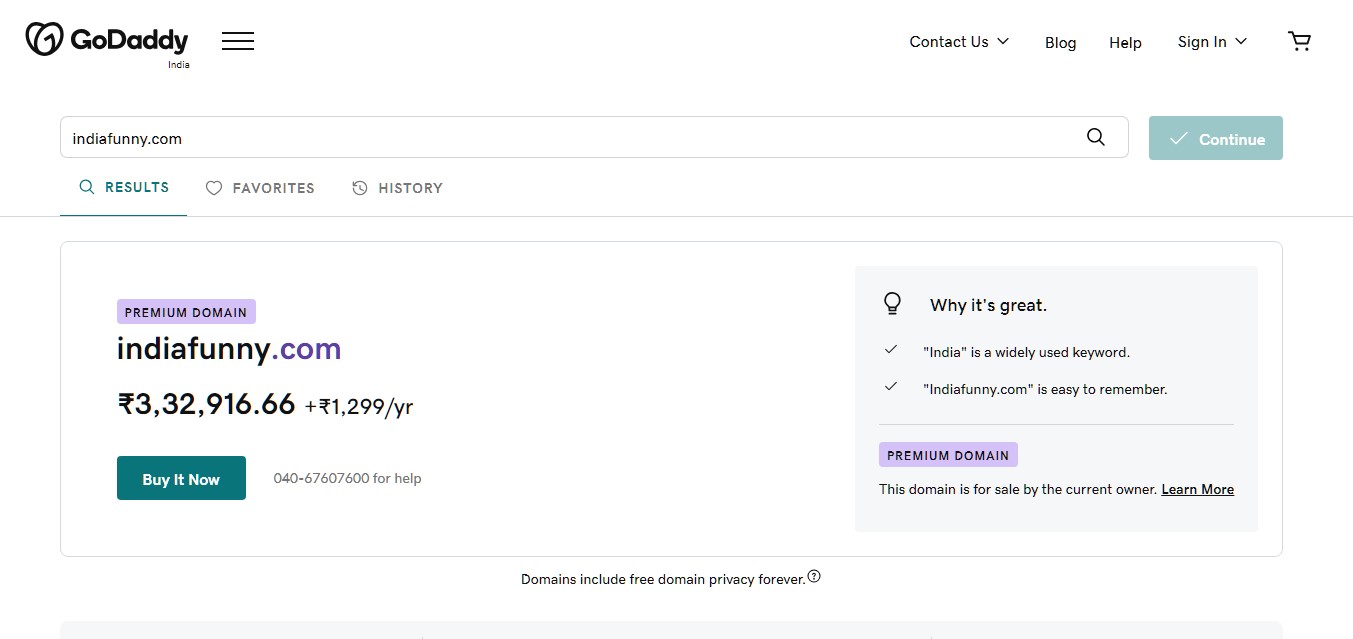Click the Domains include free domain privacy text
This screenshot has width=1353, height=639.
click(663, 579)
